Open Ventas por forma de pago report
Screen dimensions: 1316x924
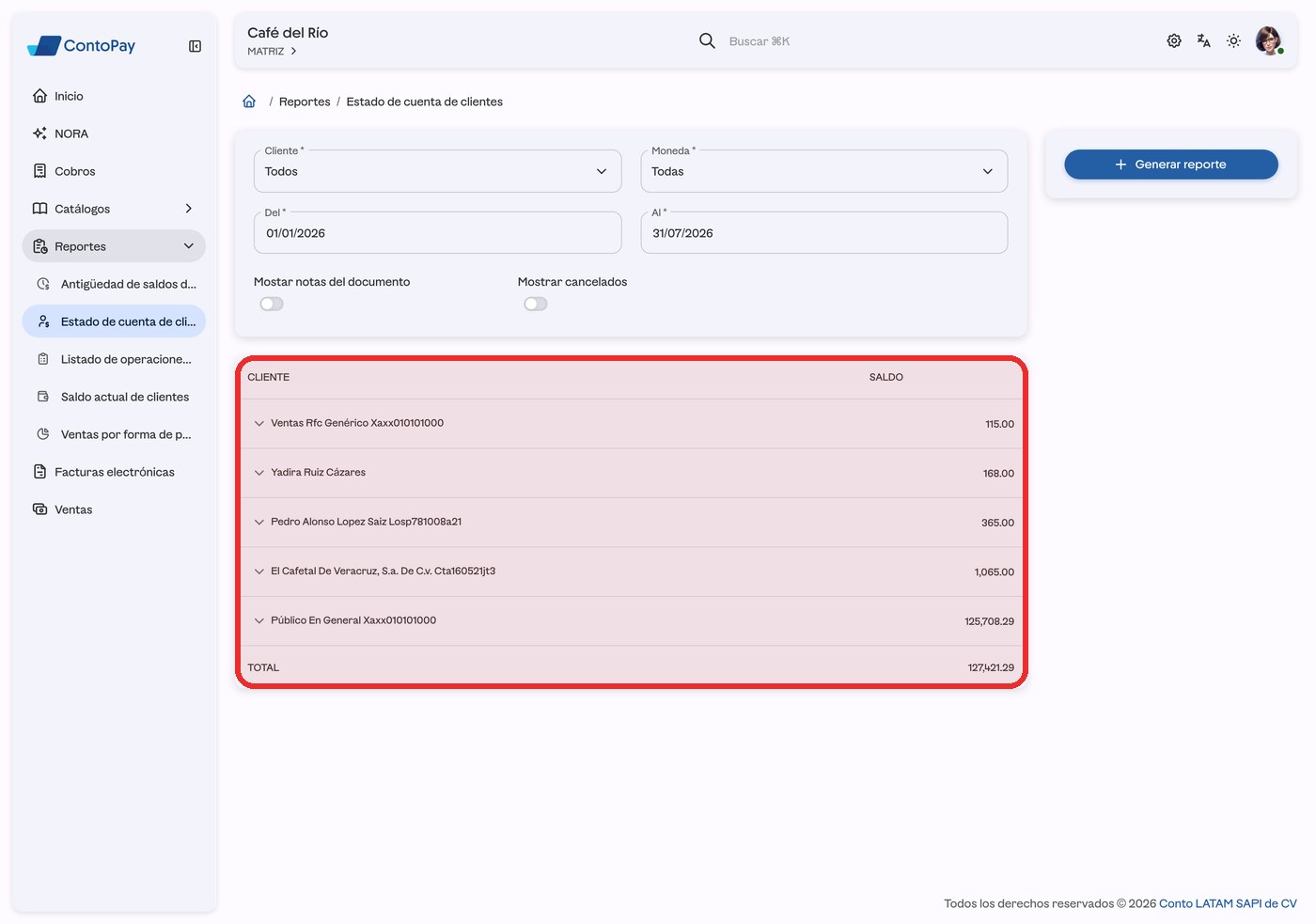point(114,434)
